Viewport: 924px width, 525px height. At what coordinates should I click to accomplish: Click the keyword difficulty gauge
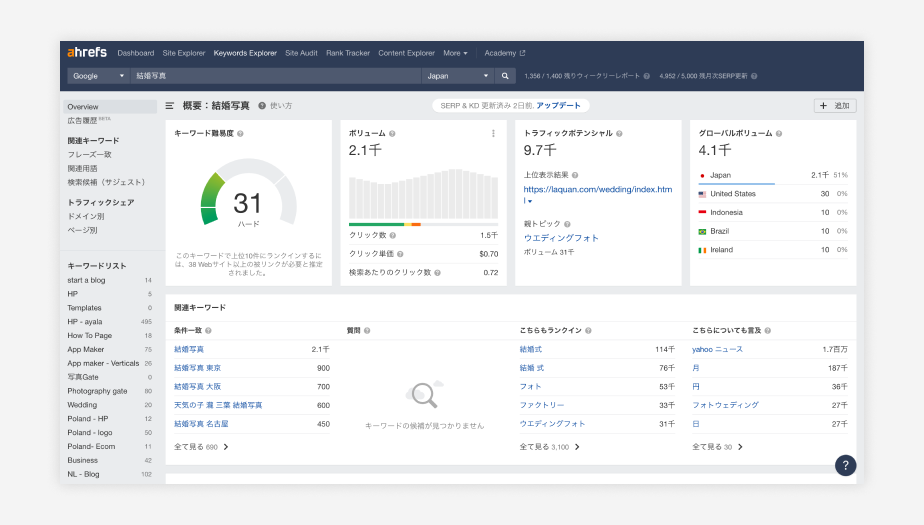[248, 193]
